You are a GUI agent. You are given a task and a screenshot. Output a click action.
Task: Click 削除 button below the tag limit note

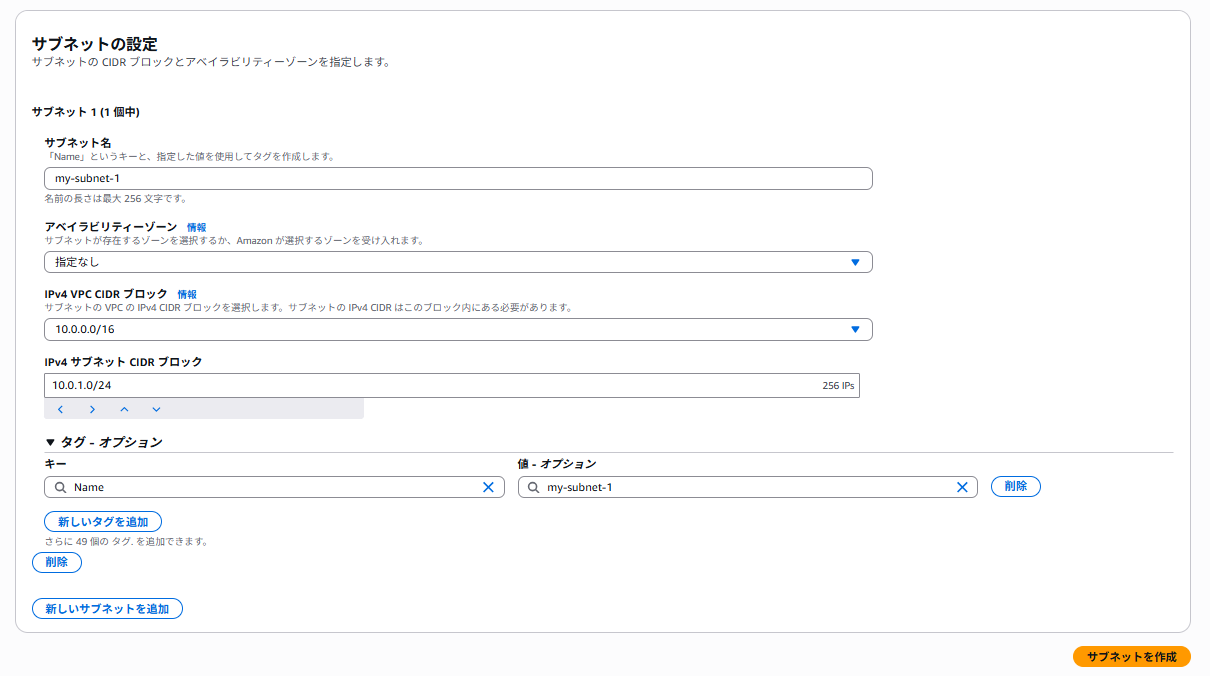click(57, 562)
